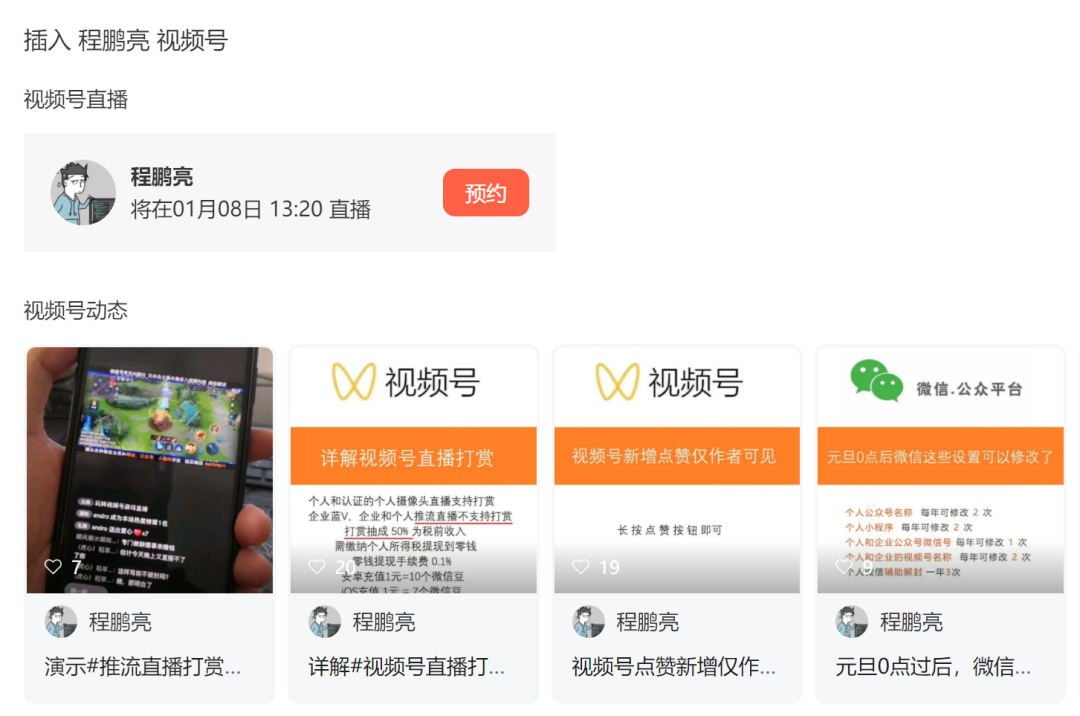The width and height of the screenshot is (1080, 716).
Task: Select the 元旦0点过后，微信 video title
Action: (x=933, y=666)
